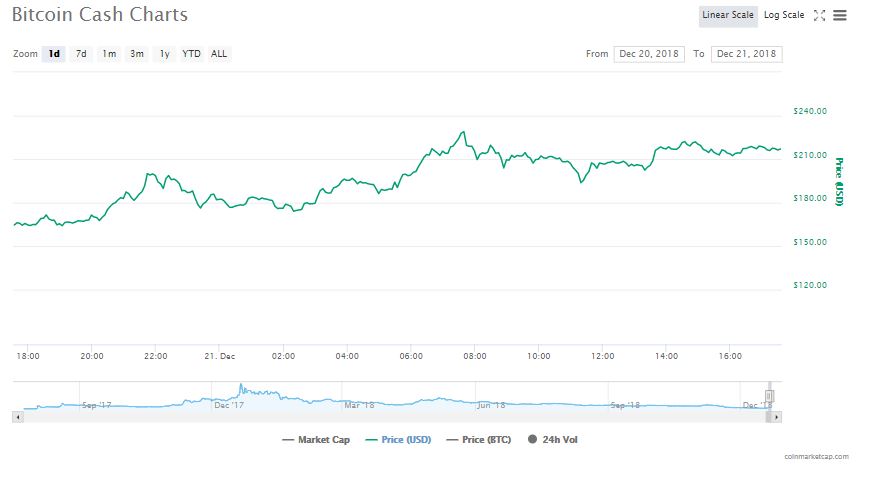Select the ALL zoom range
Screen dimensions: 877x482
click(219, 54)
